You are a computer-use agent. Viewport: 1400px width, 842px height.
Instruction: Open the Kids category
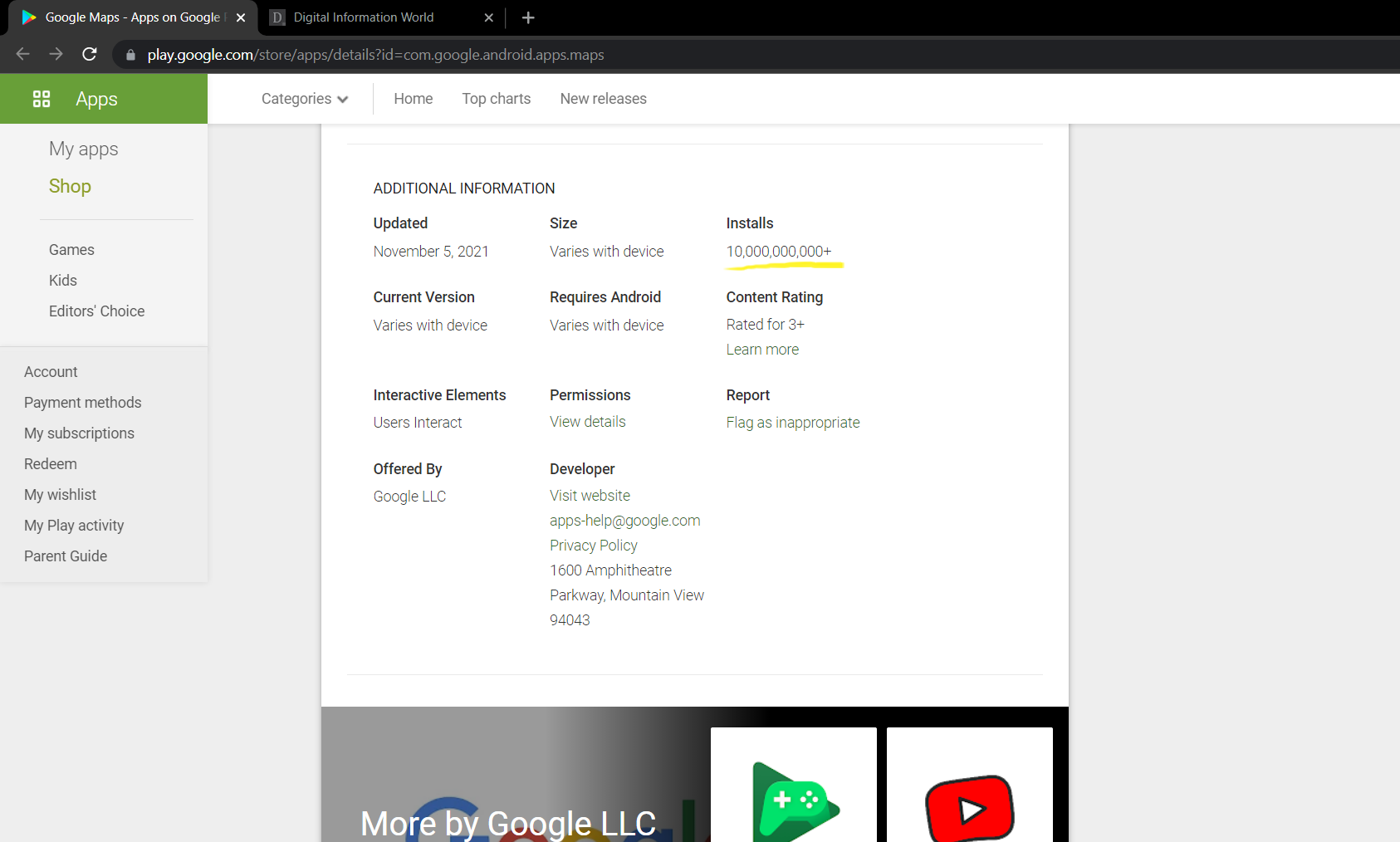click(63, 281)
